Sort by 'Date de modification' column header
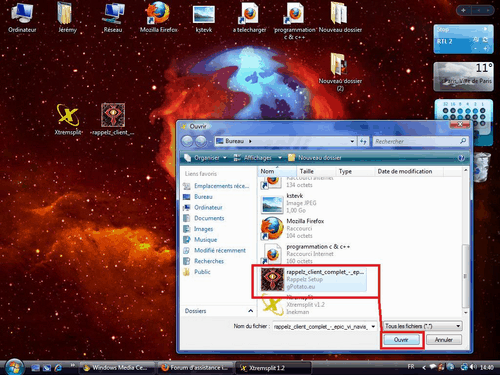The height and width of the screenshot is (375, 500). [x=408, y=171]
